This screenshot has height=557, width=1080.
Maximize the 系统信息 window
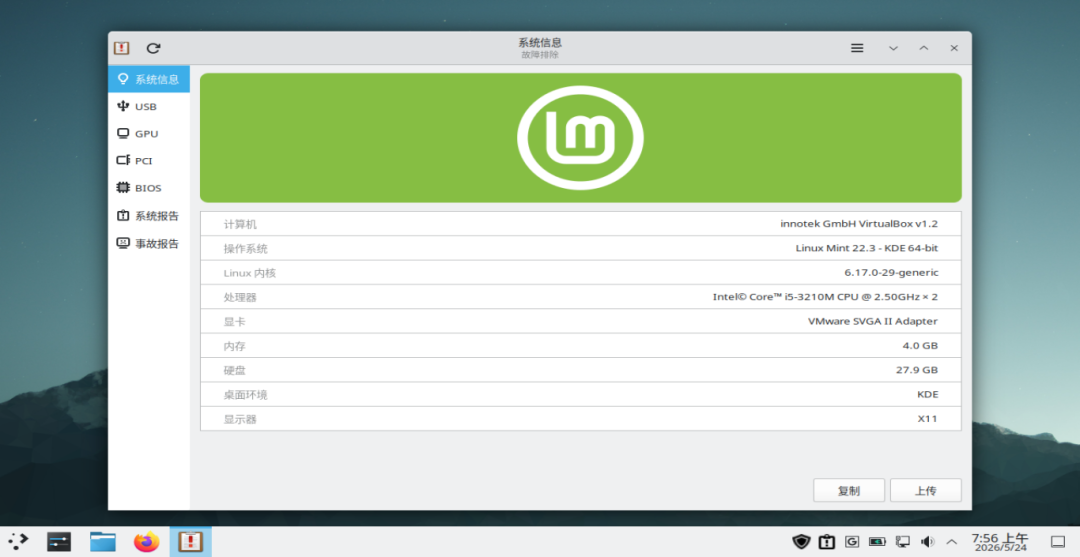924,48
